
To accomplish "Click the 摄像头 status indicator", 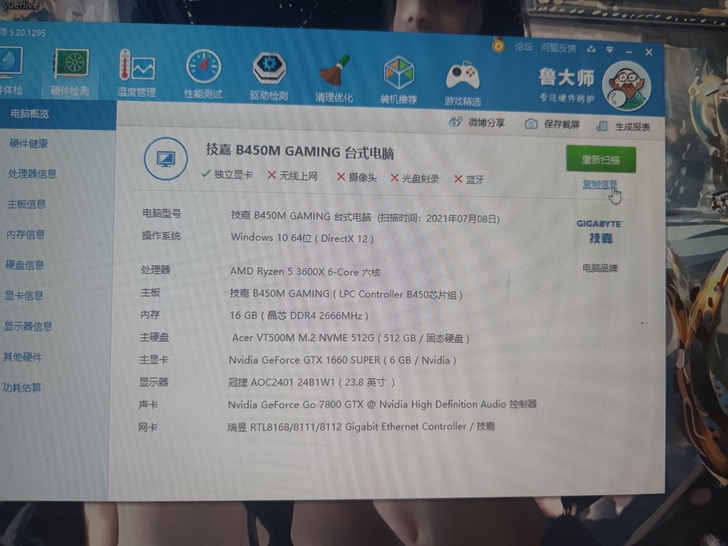I will 357,177.
